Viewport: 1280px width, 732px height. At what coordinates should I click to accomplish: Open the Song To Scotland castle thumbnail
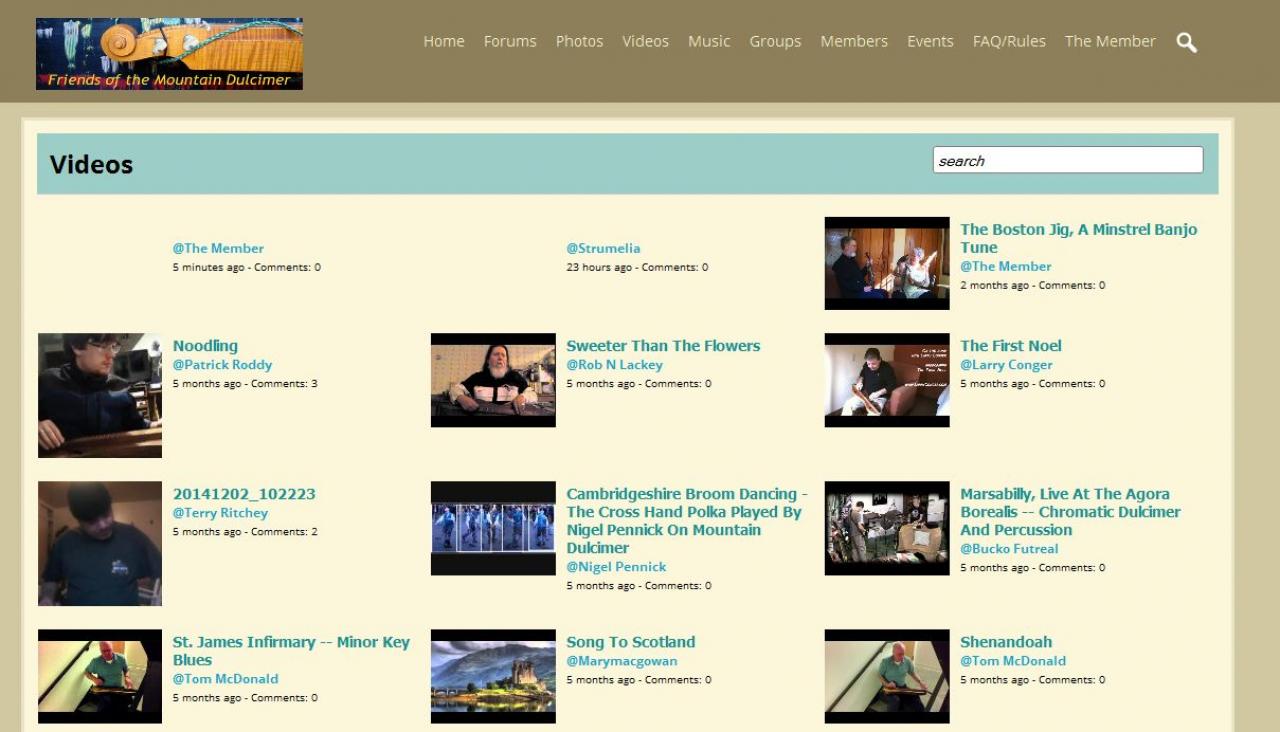coord(493,675)
